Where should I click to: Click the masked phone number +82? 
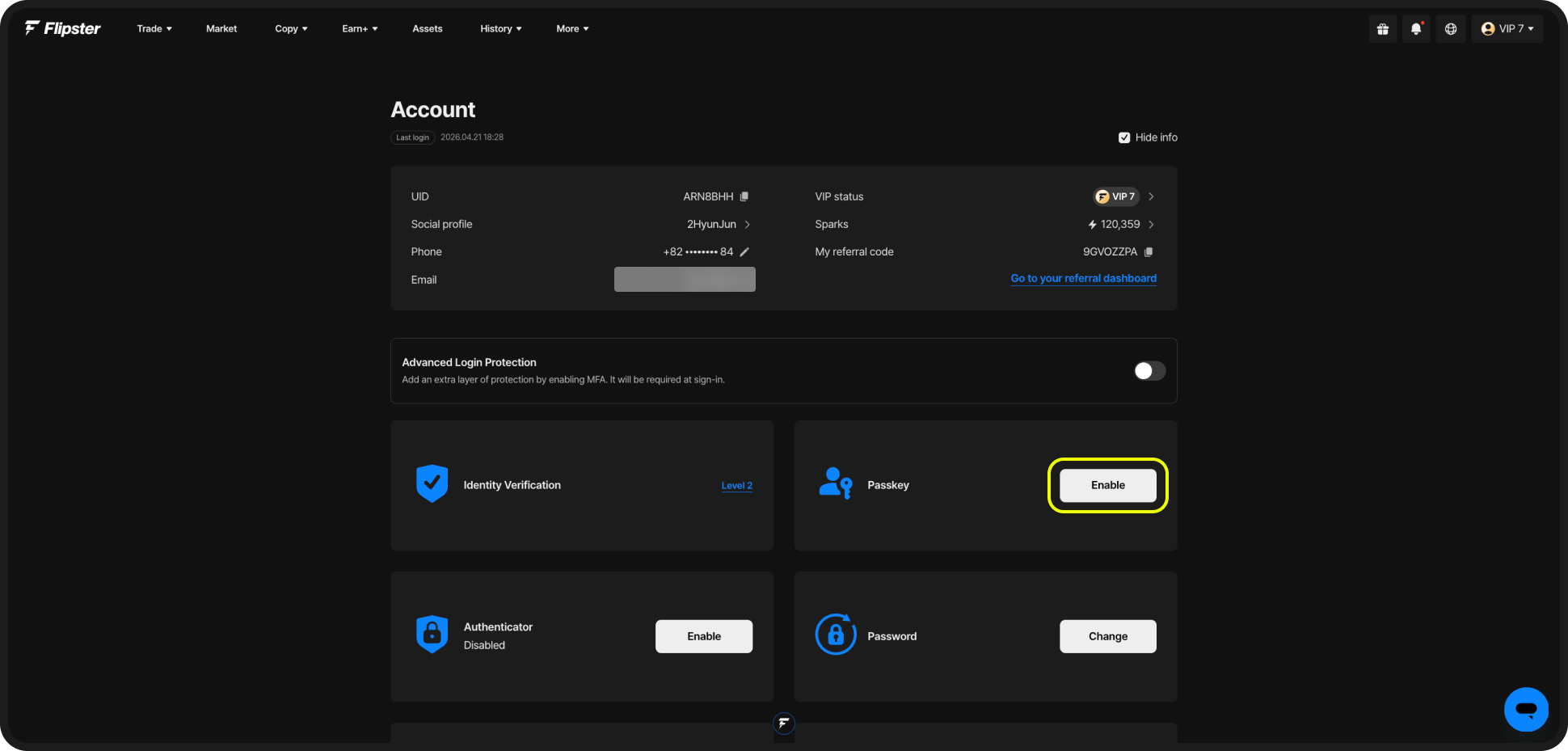tap(698, 251)
